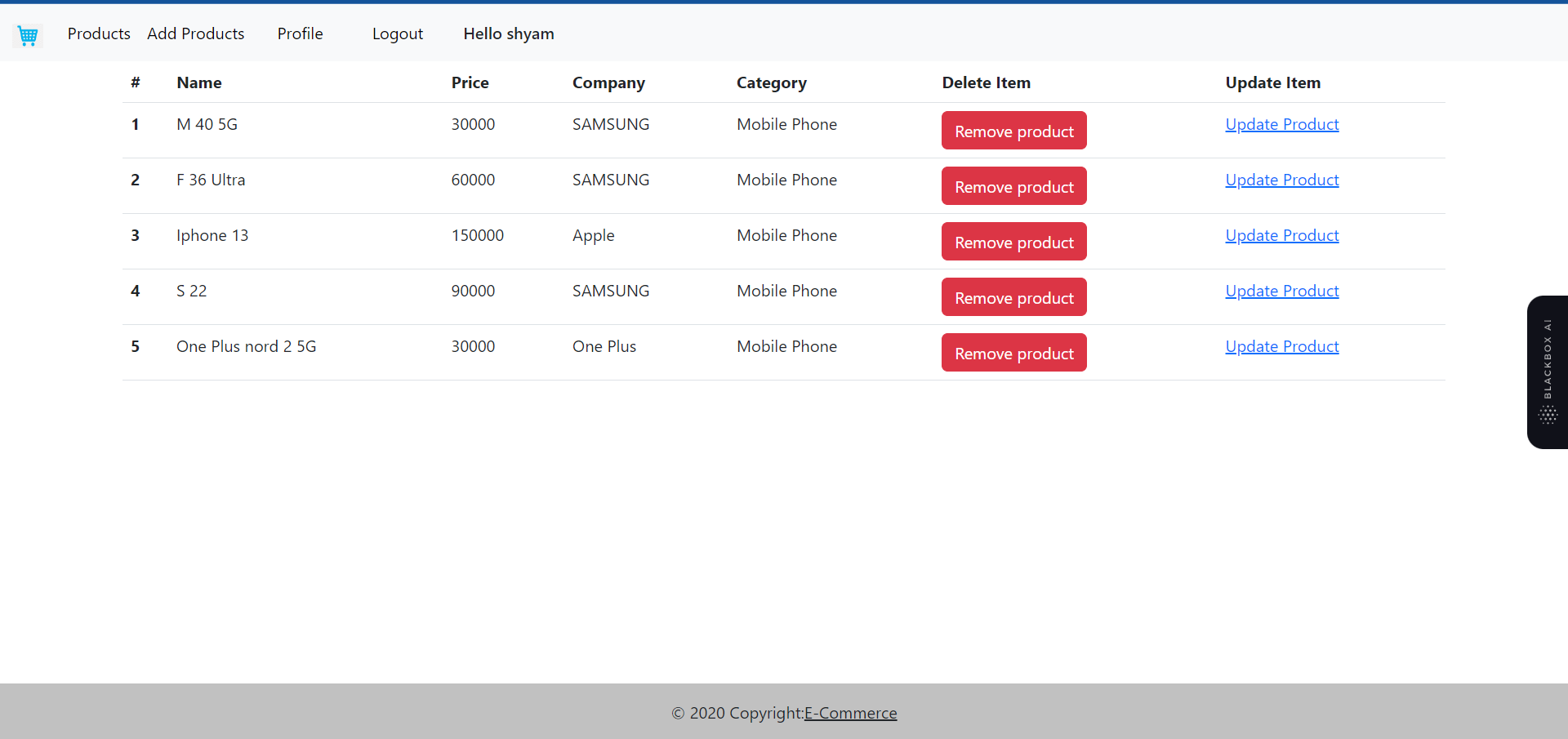Click the Hello shyam greeting
The height and width of the screenshot is (739, 1568).
508,33
